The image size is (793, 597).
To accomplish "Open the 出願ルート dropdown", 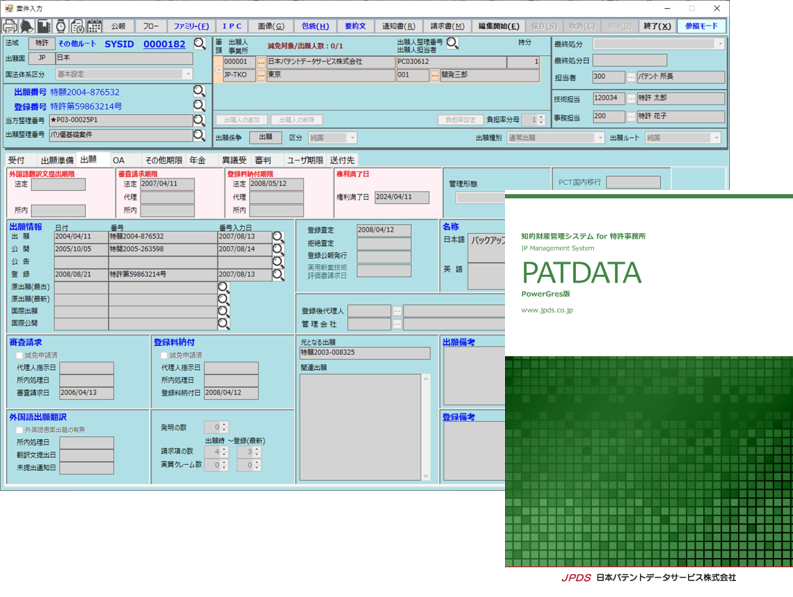I will click(x=683, y=138).
